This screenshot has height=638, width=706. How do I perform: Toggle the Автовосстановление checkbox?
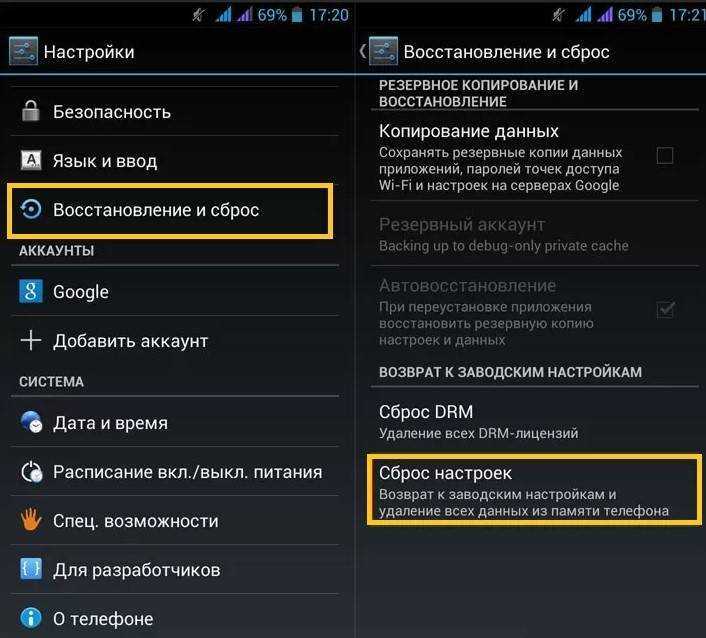665,310
